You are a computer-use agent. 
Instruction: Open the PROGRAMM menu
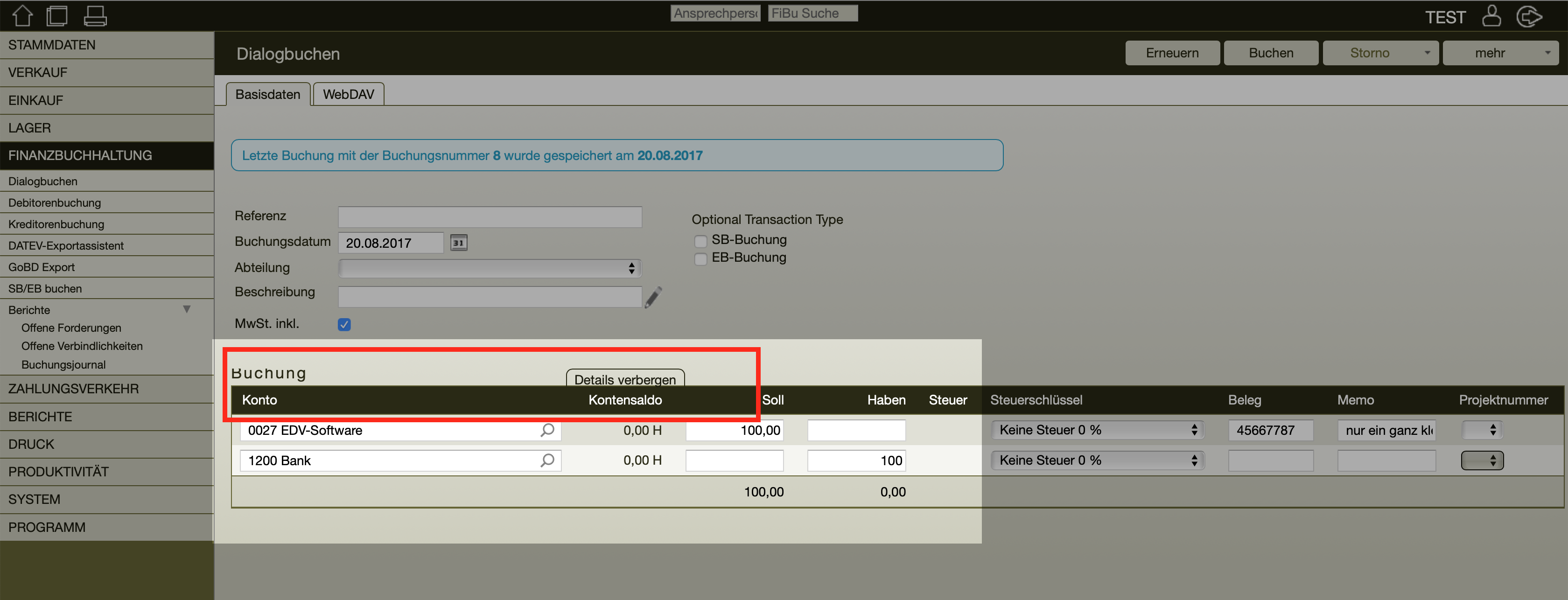106,527
